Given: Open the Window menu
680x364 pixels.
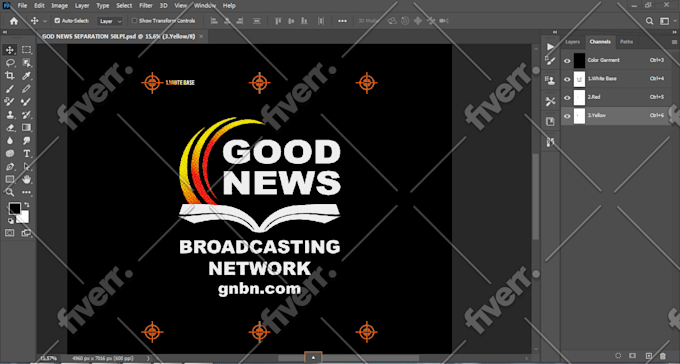Looking at the screenshot, I should point(205,6).
